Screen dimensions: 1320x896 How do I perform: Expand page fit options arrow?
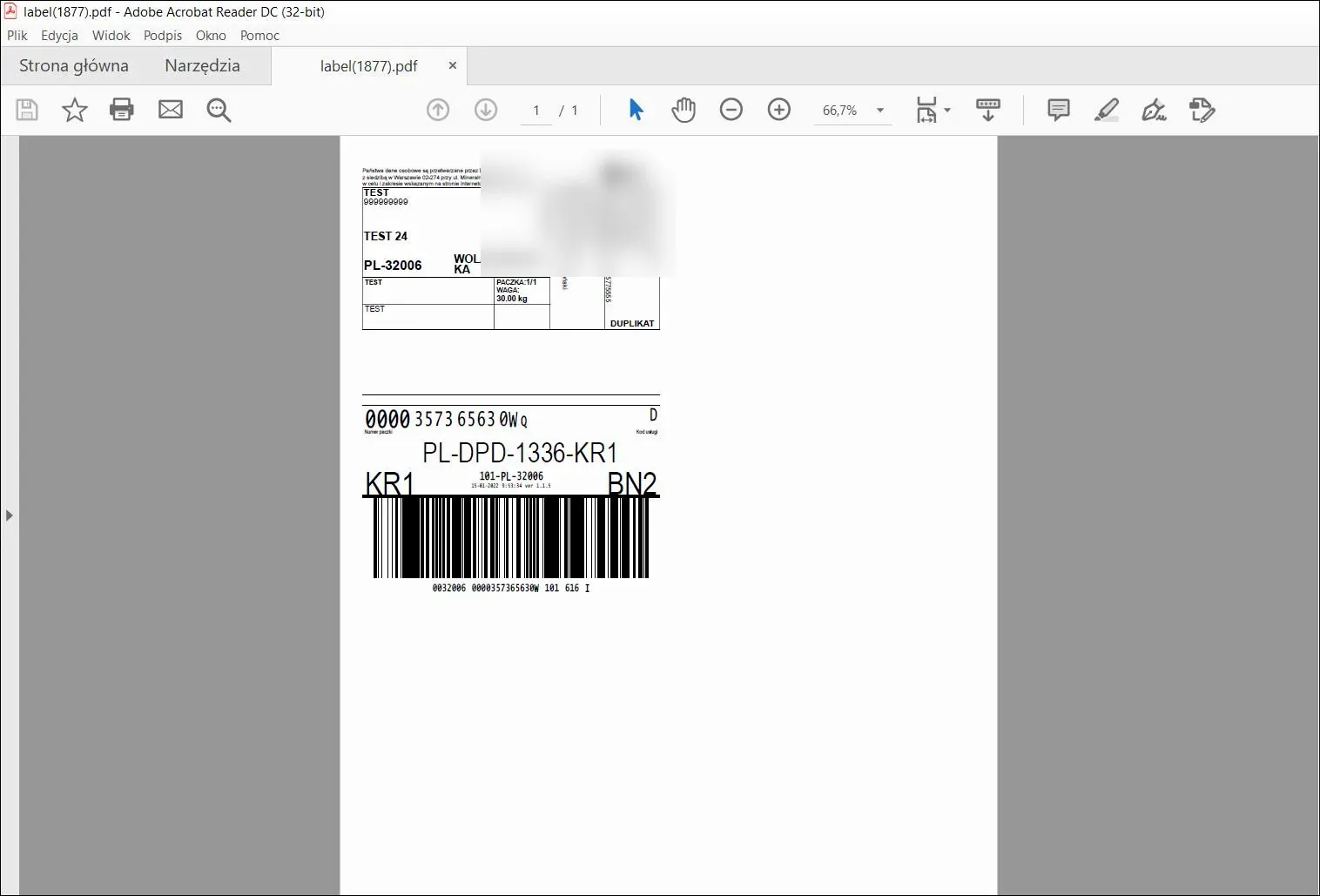[947, 111]
